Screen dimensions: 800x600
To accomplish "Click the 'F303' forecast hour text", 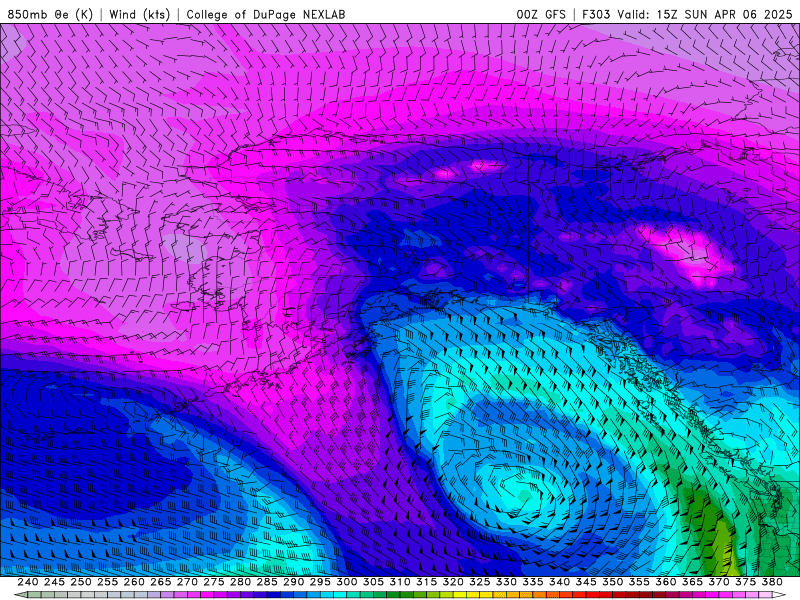I will 596,14.
